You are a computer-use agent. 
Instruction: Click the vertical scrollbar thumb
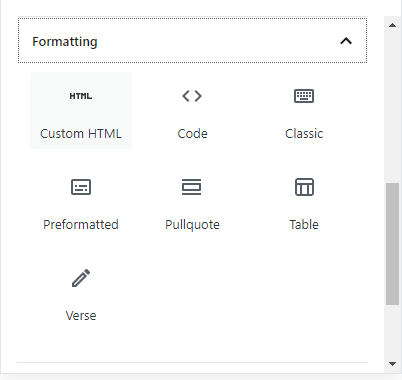(x=392, y=244)
